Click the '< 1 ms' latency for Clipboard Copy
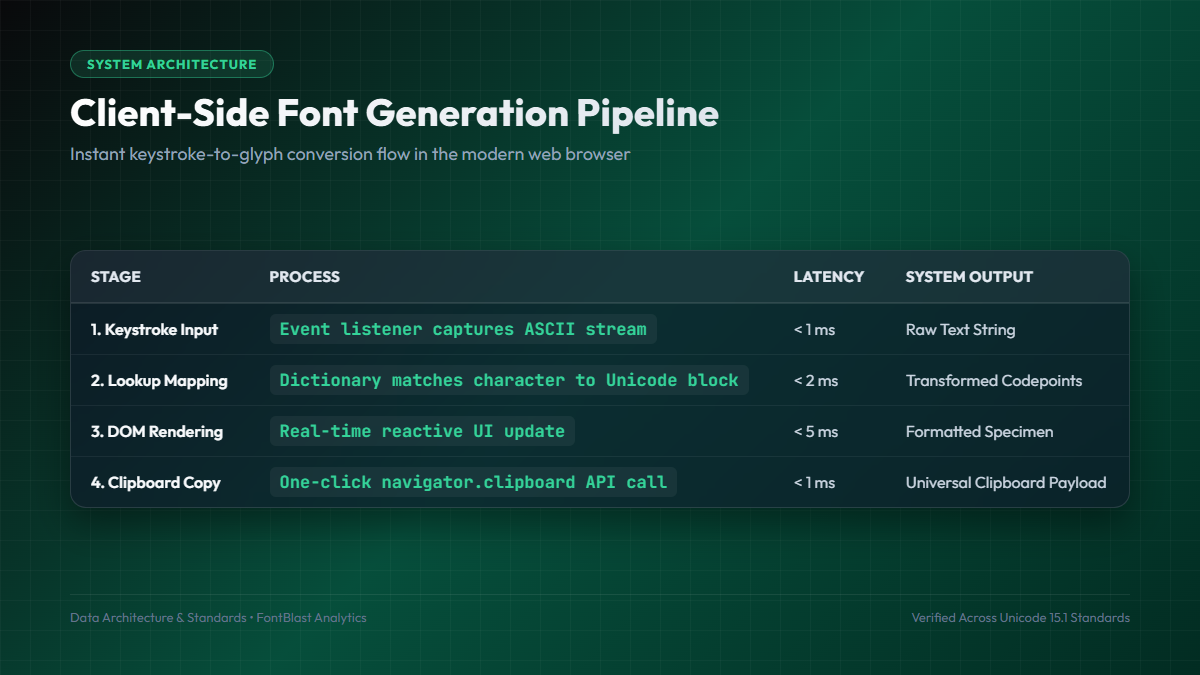The image size is (1200, 675). coord(815,482)
